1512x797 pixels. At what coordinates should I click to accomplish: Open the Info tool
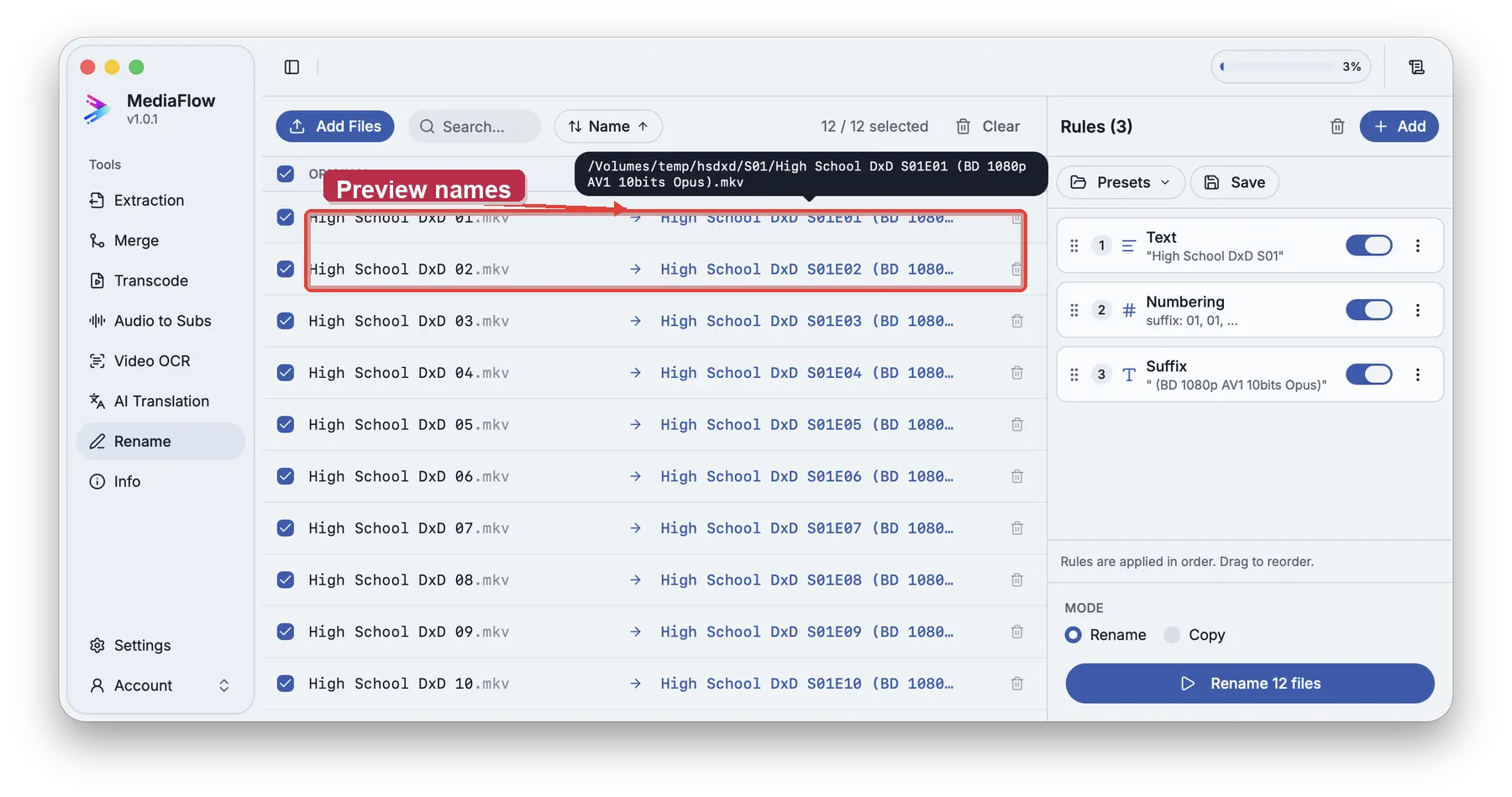coord(160,481)
